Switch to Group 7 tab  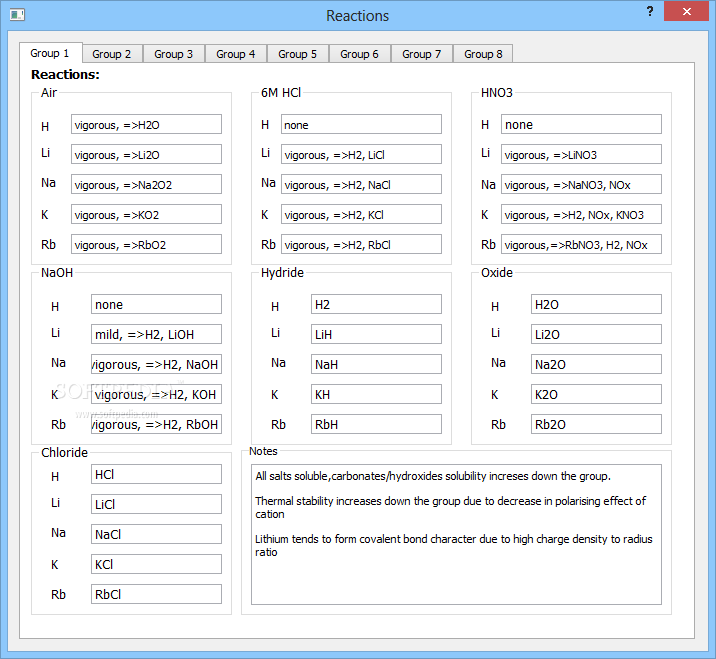[x=421, y=54]
